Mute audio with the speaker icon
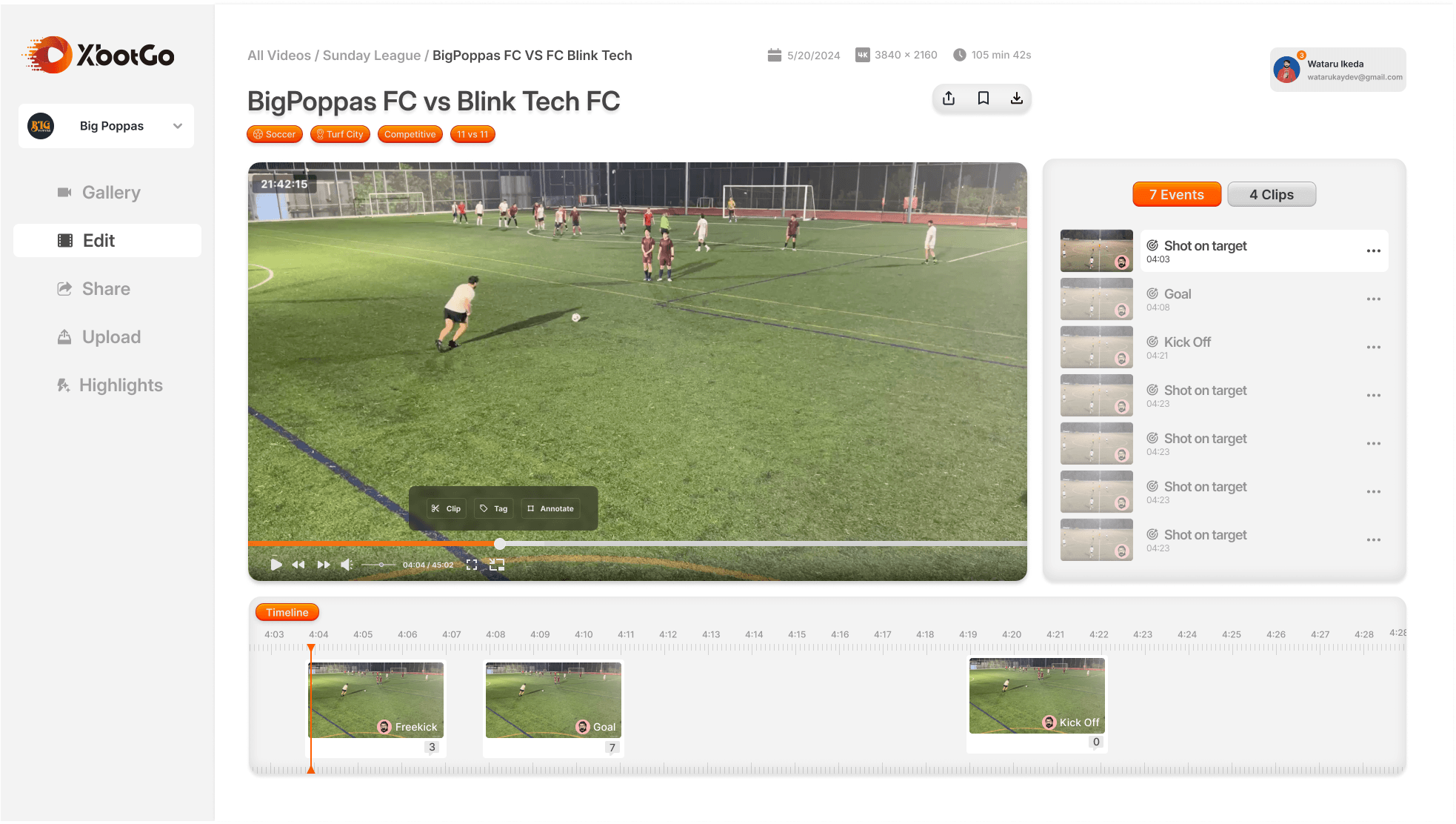 (x=347, y=565)
